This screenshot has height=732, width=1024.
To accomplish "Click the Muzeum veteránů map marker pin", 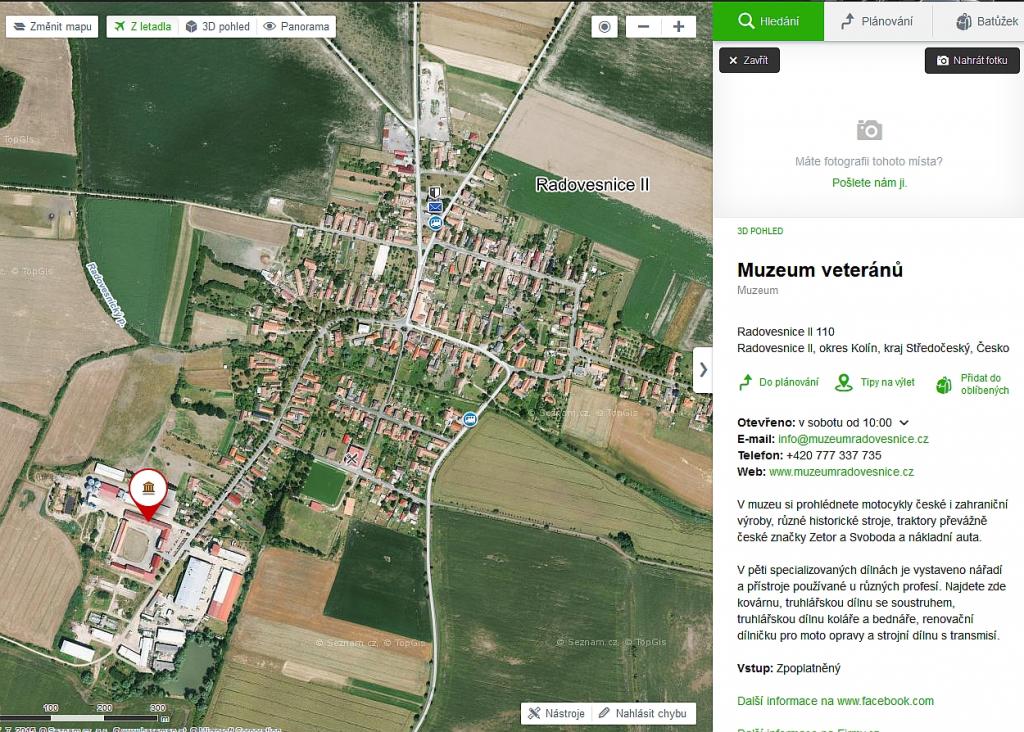I will 148,489.
